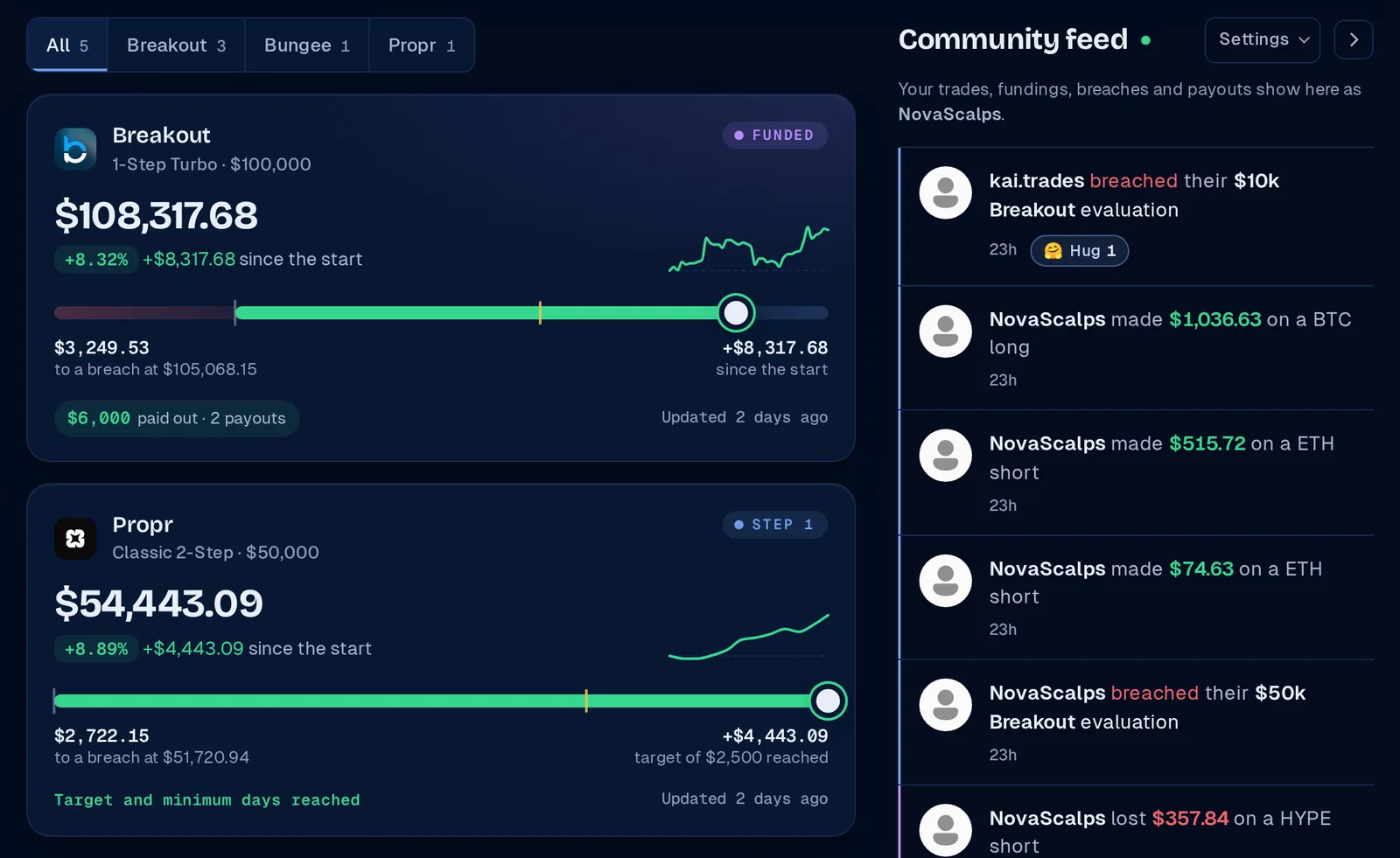Click the $108,317.68 Breakout balance

pyautogui.click(x=157, y=216)
